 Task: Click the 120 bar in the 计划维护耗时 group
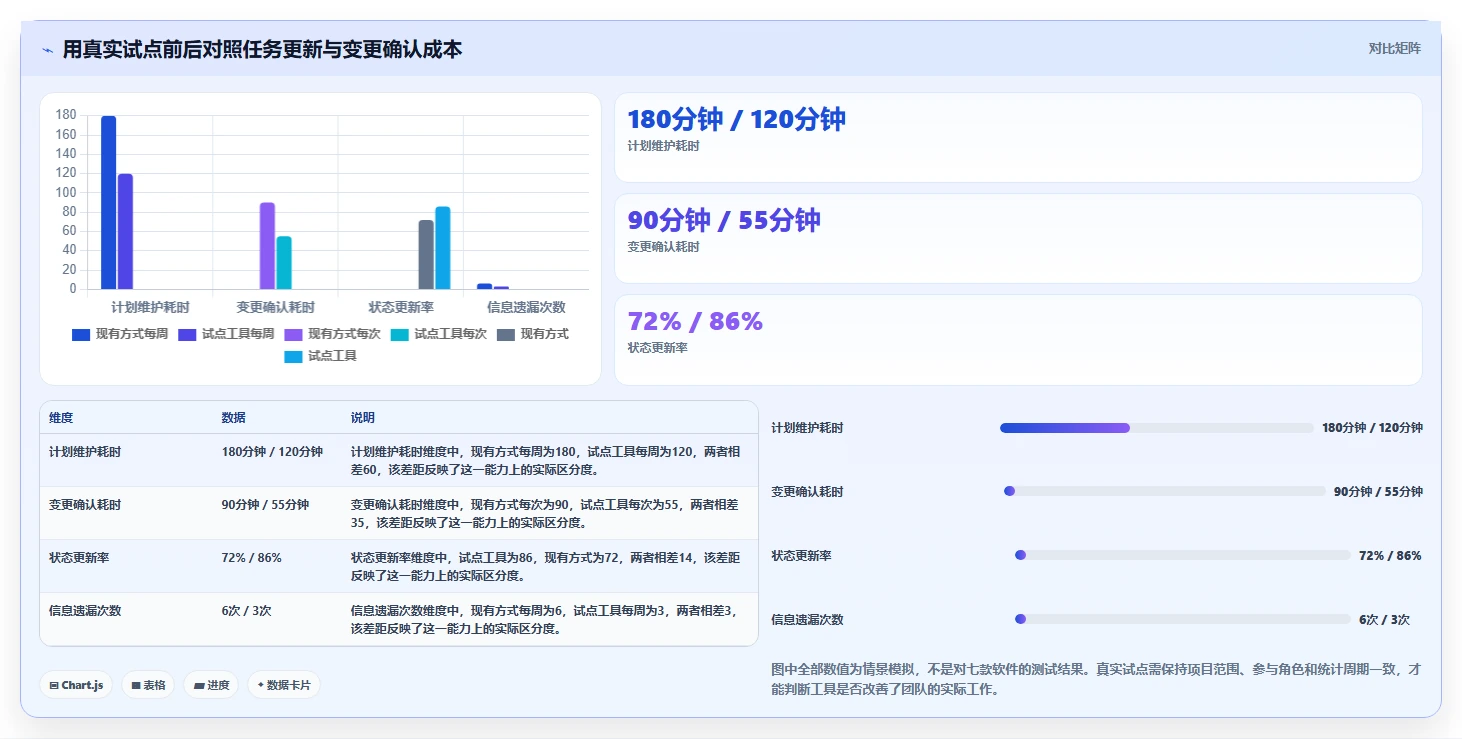click(125, 231)
